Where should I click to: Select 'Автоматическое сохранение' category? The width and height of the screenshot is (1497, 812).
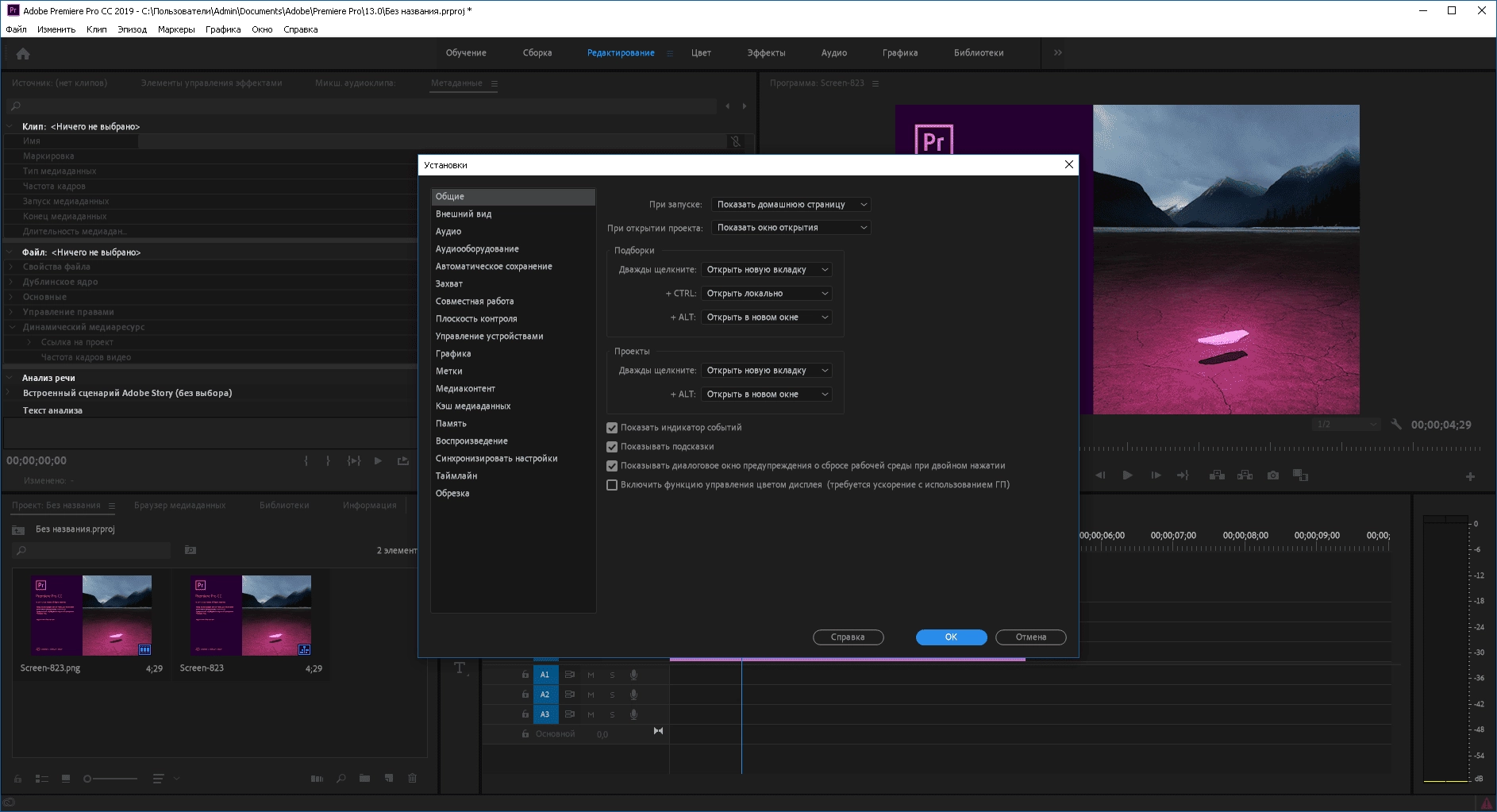click(513, 267)
